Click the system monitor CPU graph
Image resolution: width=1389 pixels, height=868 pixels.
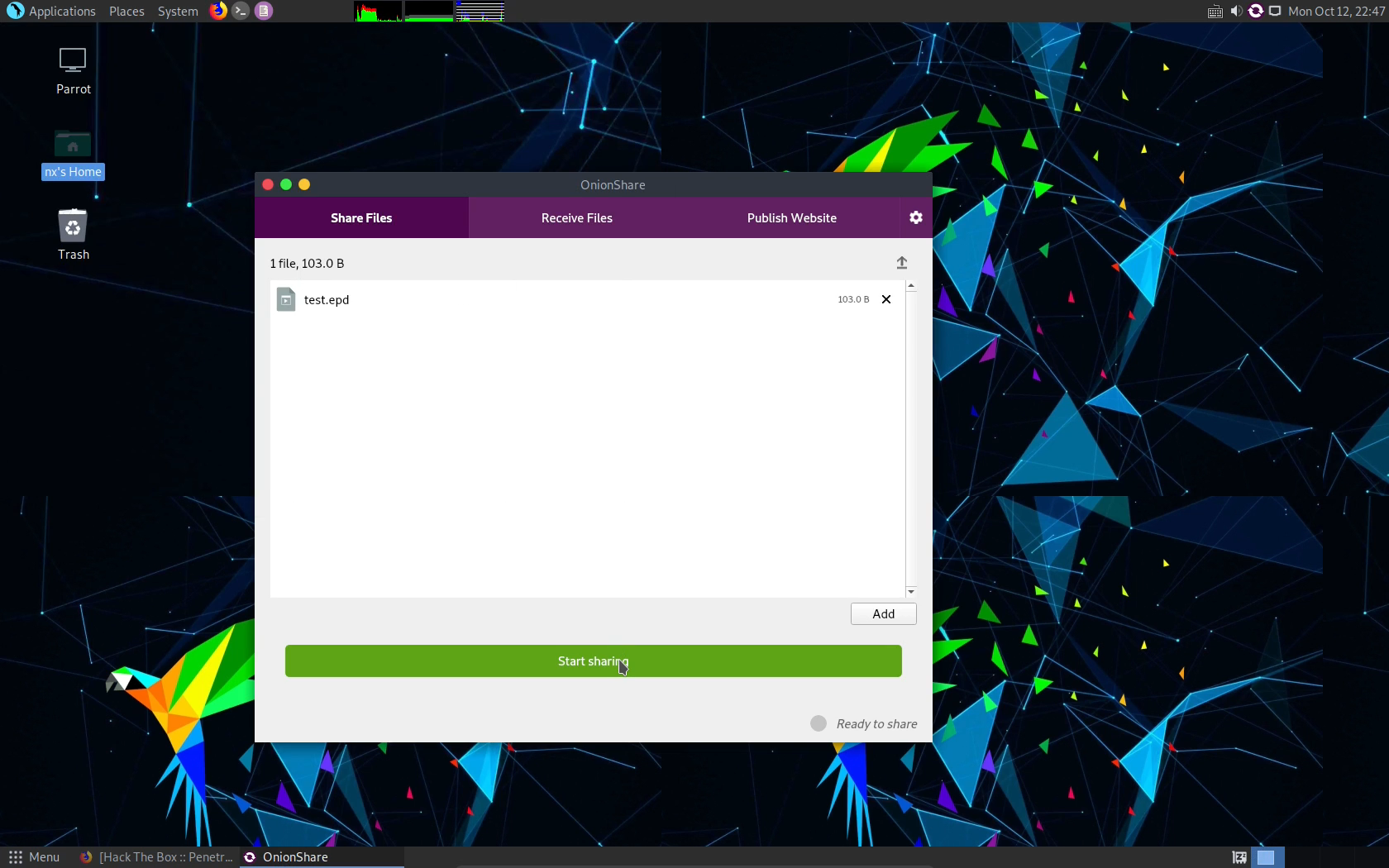pyautogui.click(x=379, y=11)
